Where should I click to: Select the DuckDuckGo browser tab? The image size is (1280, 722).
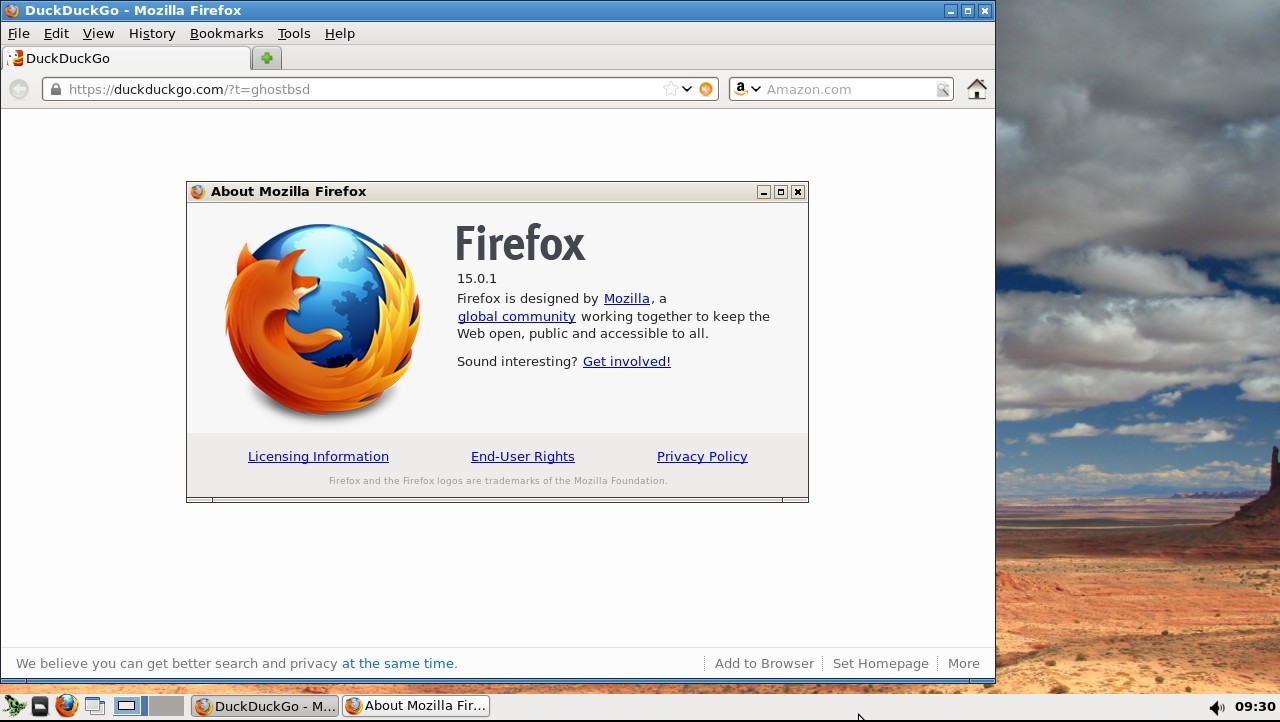pos(126,58)
